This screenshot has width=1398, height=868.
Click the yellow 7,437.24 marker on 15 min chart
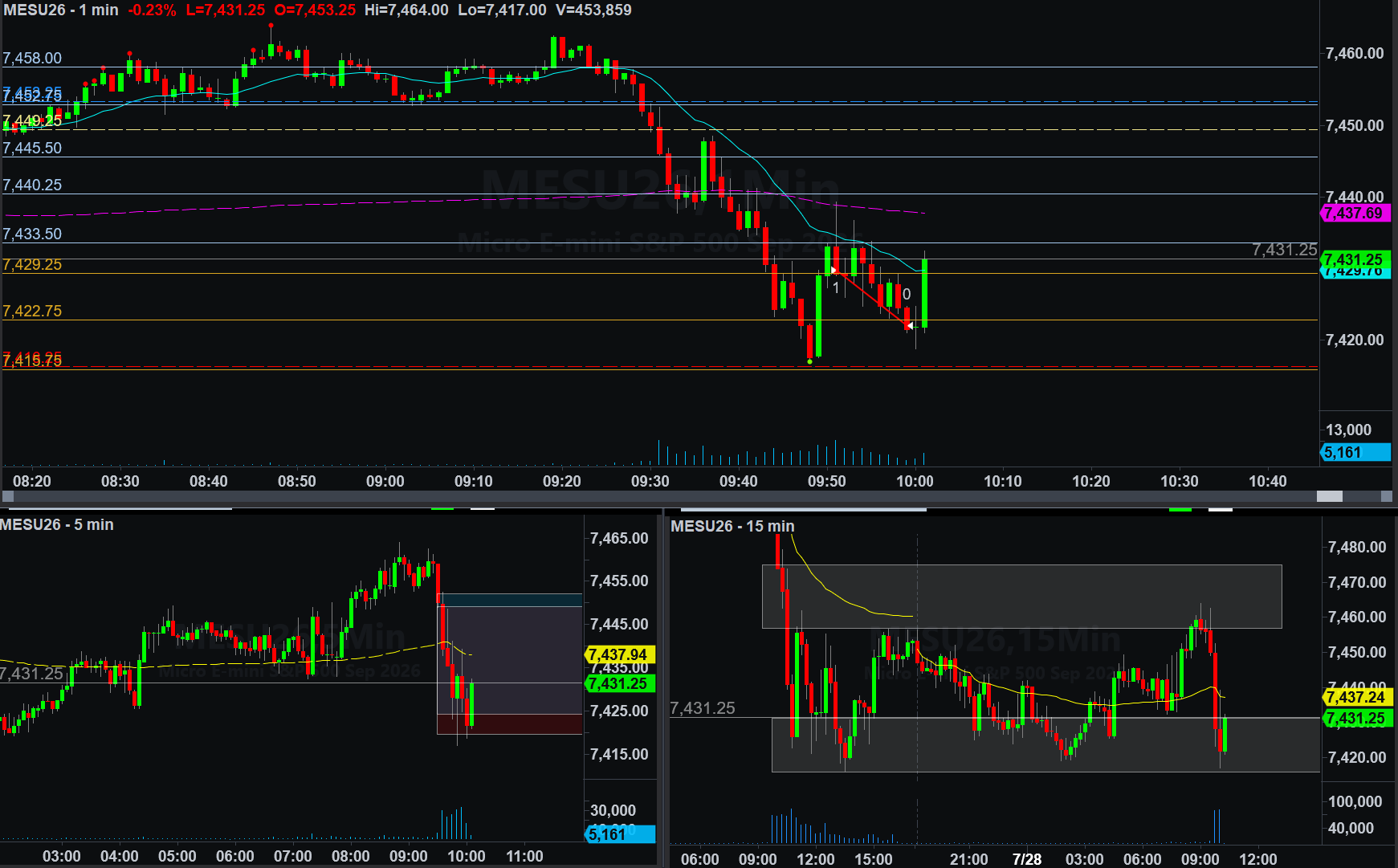click(1356, 697)
